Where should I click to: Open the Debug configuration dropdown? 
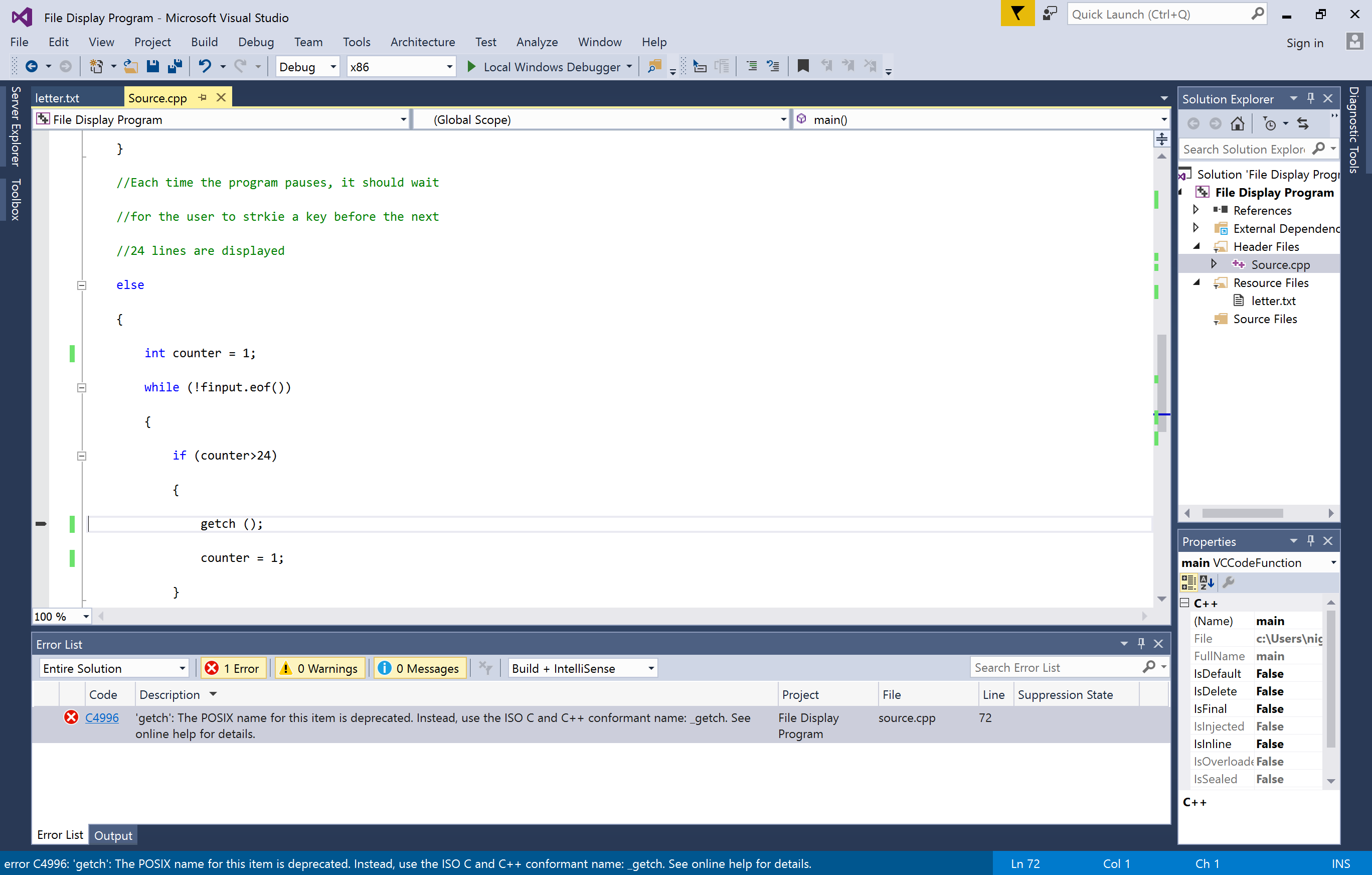pos(307,67)
